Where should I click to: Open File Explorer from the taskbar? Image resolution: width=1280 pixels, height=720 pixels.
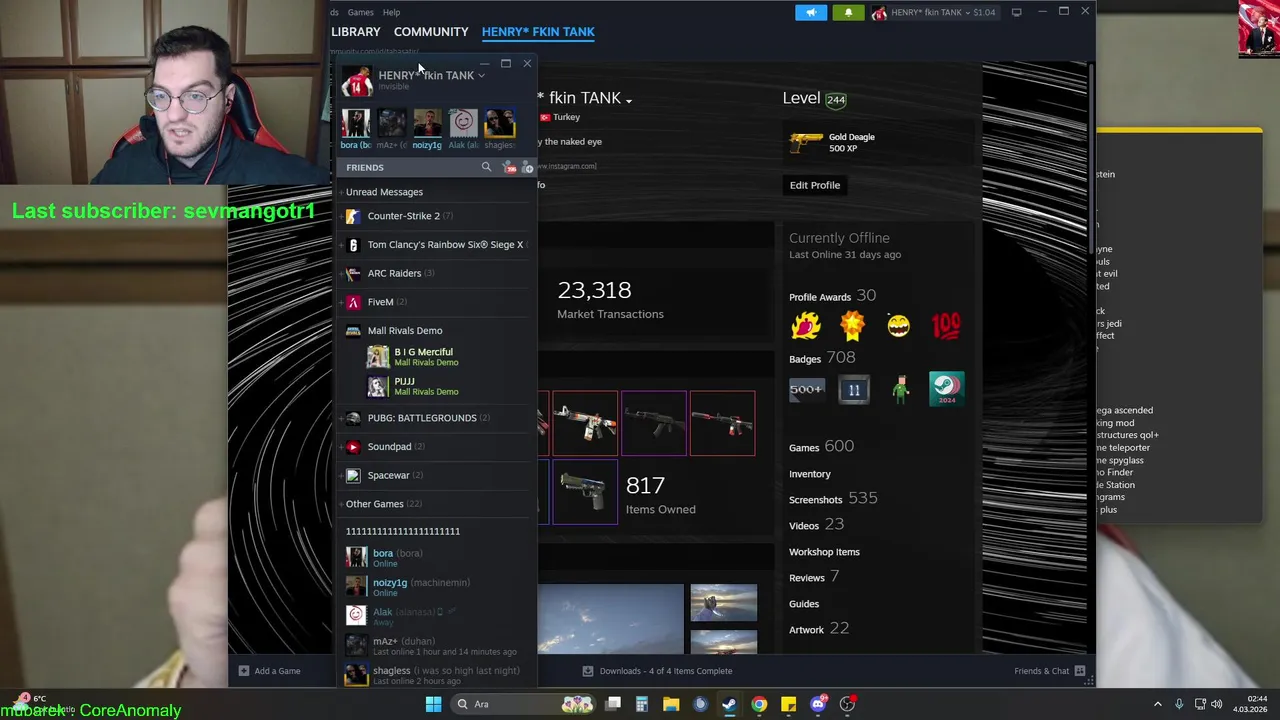671,704
